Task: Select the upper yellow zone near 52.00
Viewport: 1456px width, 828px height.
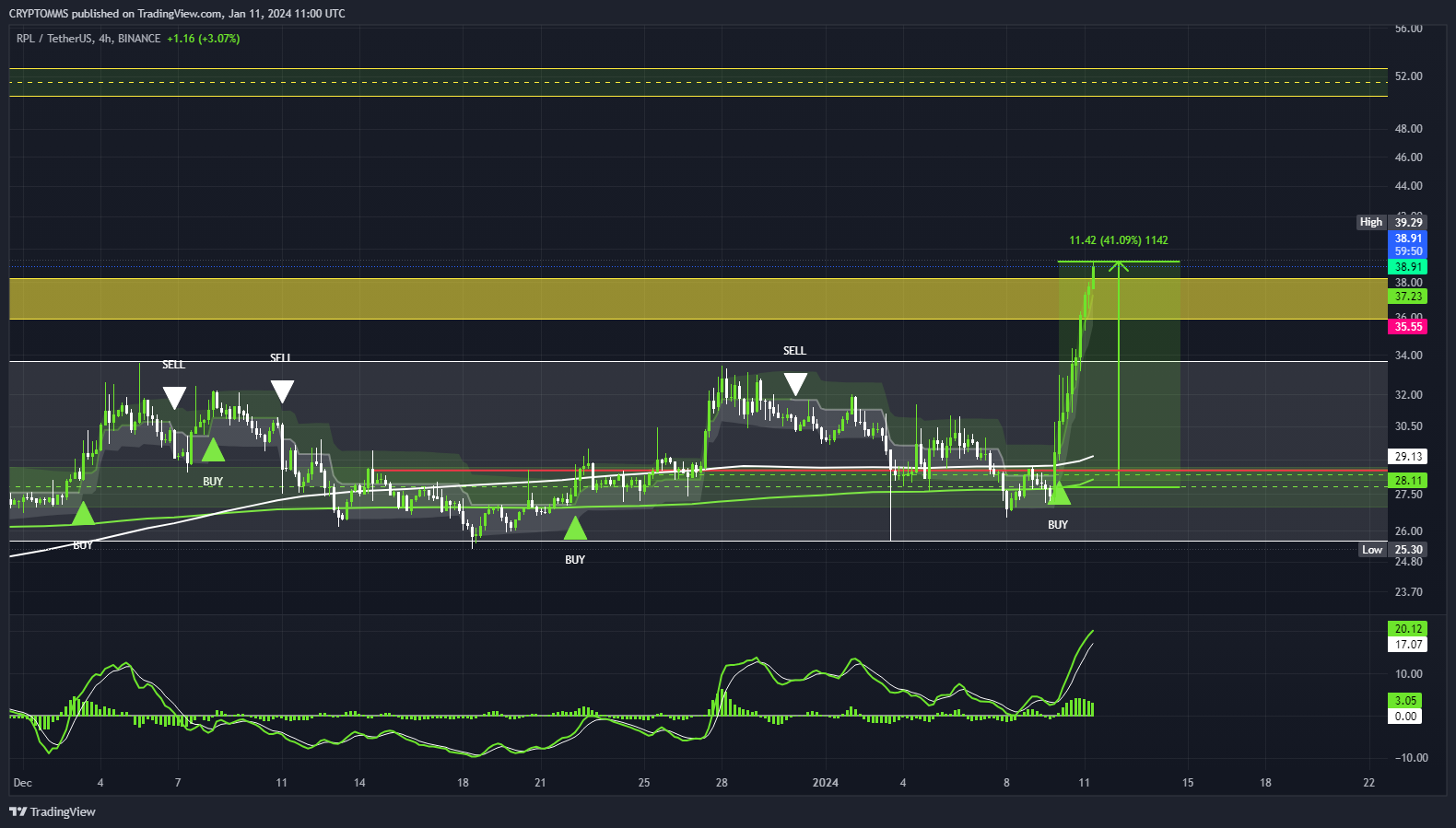Action: pyautogui.click(x=699, y=82)
